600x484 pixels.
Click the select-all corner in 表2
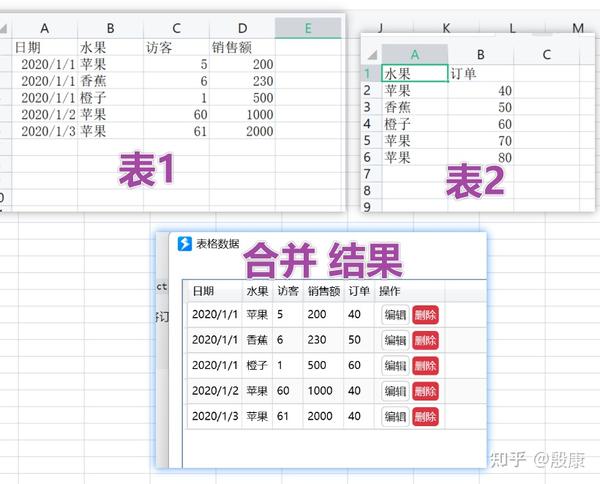[x=372, y=55]
